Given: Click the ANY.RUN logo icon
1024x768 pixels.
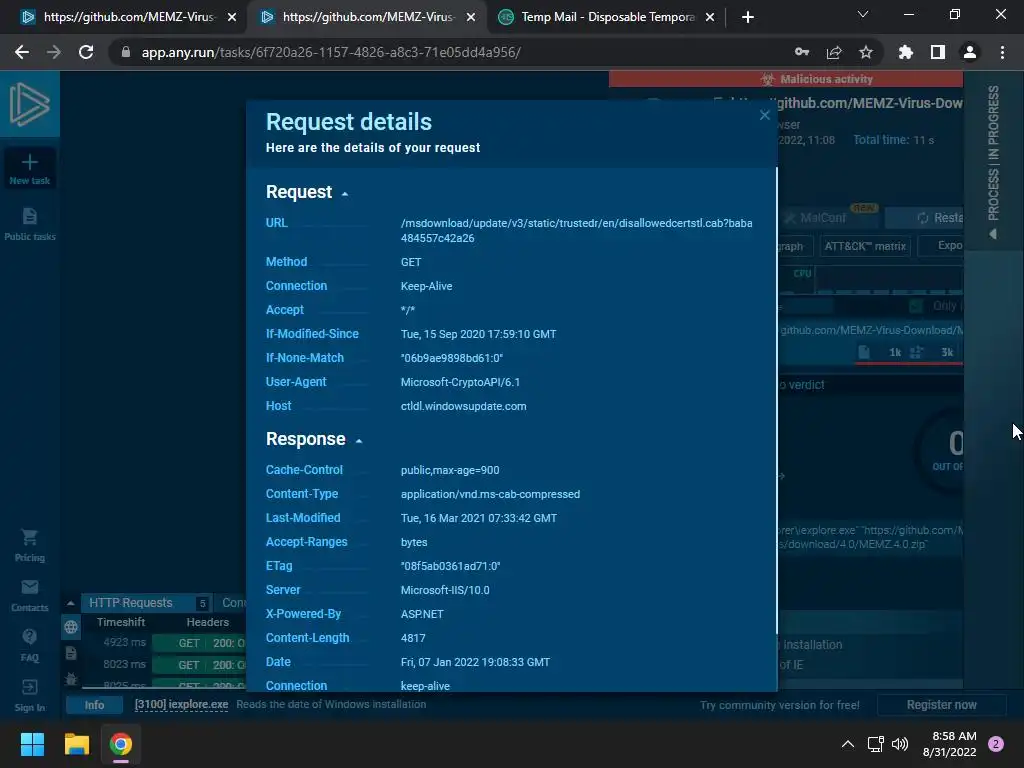Looking at the screenshot, I should pos(29,104).
